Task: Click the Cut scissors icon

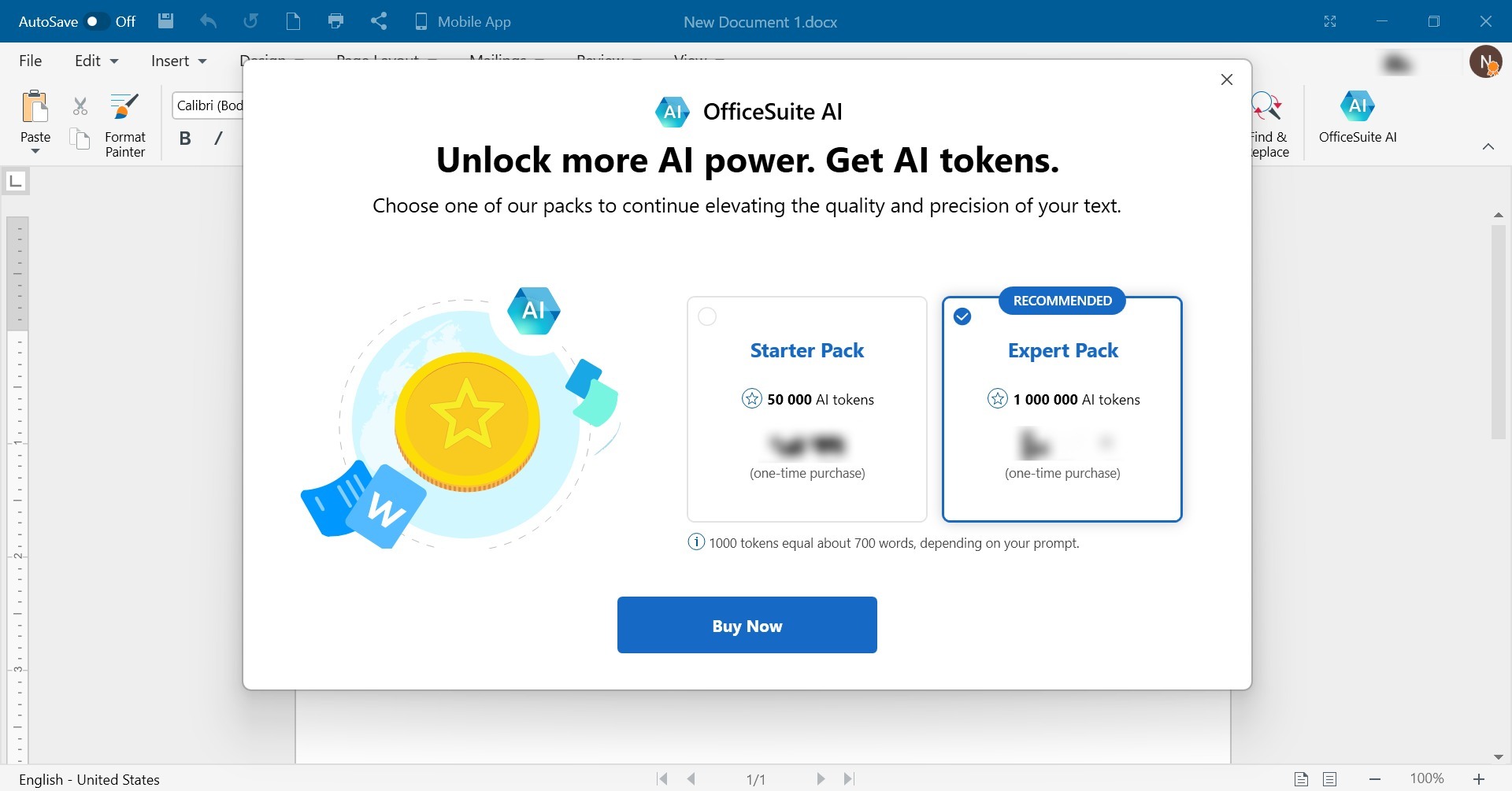Action: point(80,105)
